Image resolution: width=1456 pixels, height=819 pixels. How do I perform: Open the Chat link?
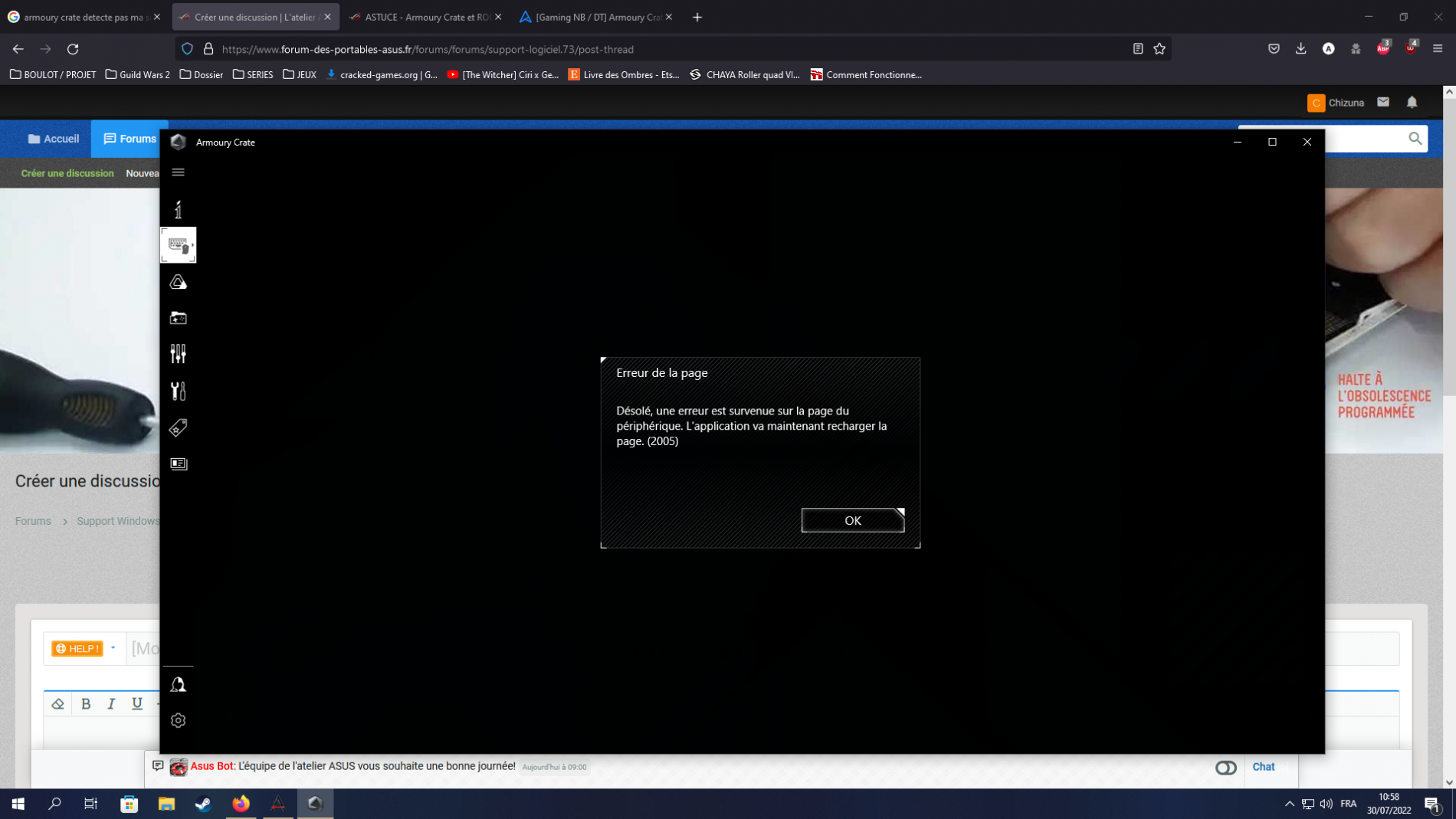[x=1263, y=767]
